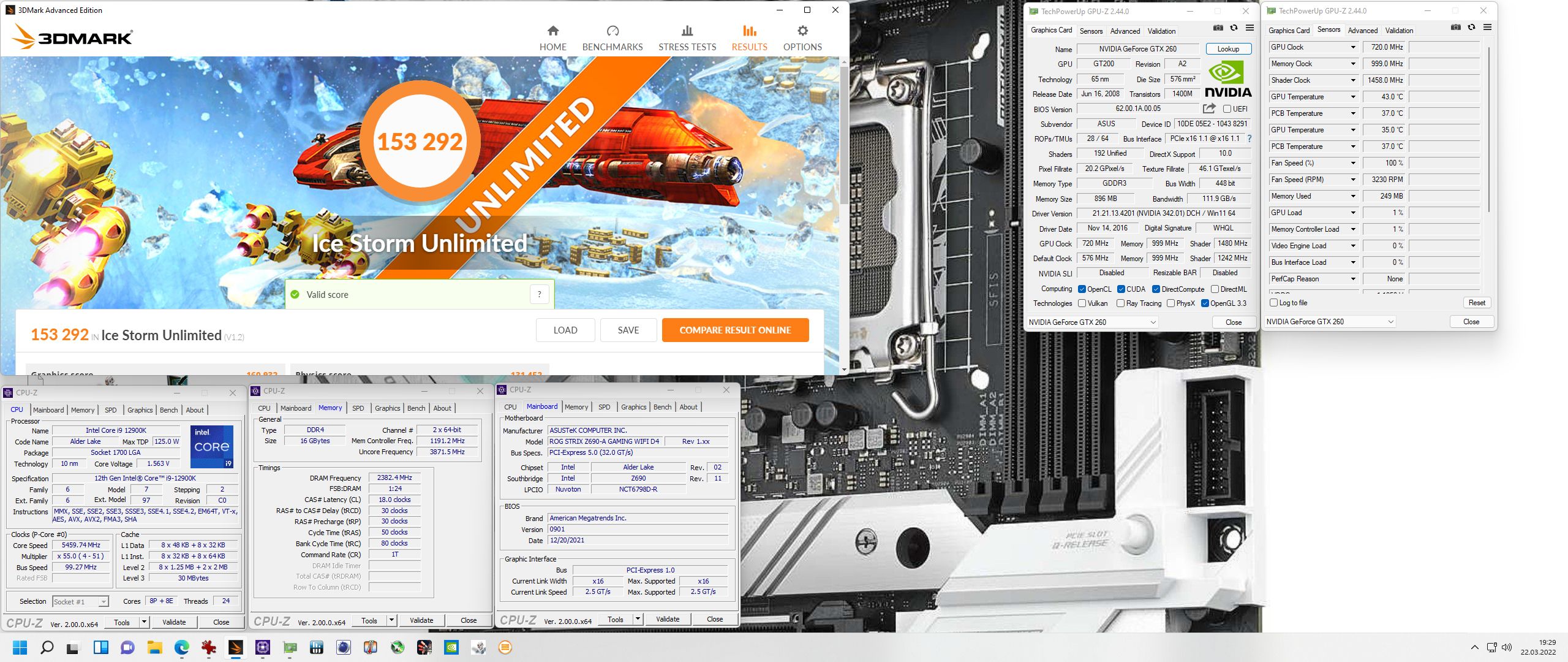Viewport: 1568px width, 662px height.
Task: Click the 153 292 score circle
Action: coord(420,142)
